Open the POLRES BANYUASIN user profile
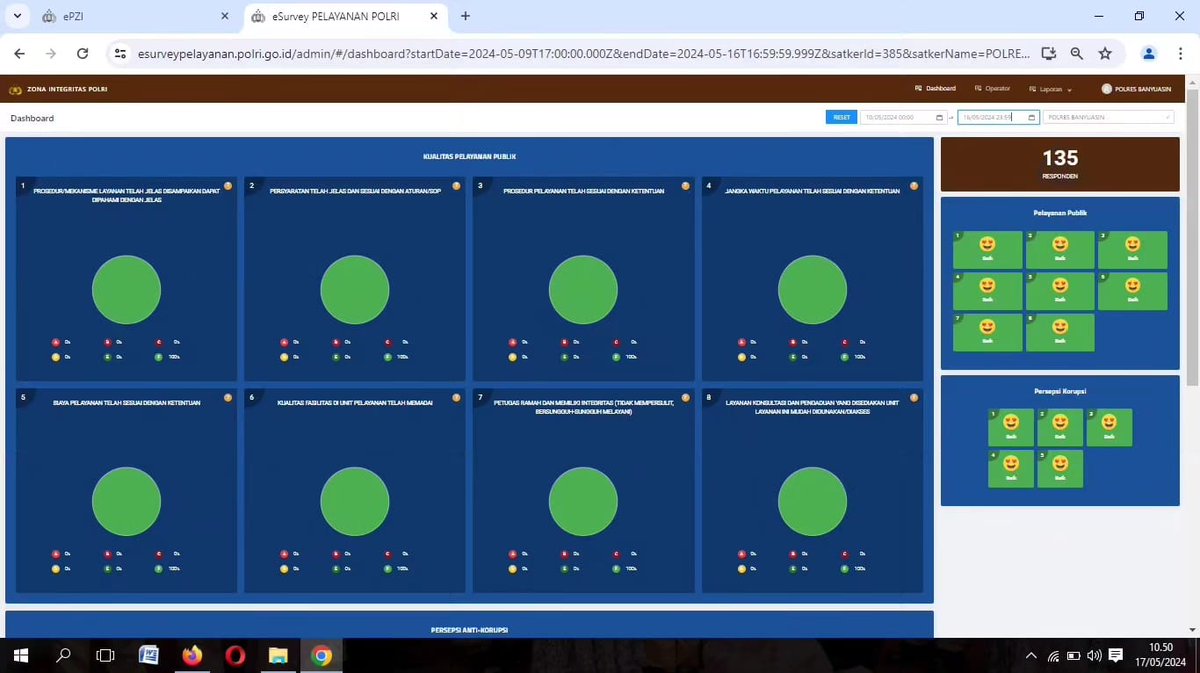Screen dimensions: 1200x673 [1136, 88]
